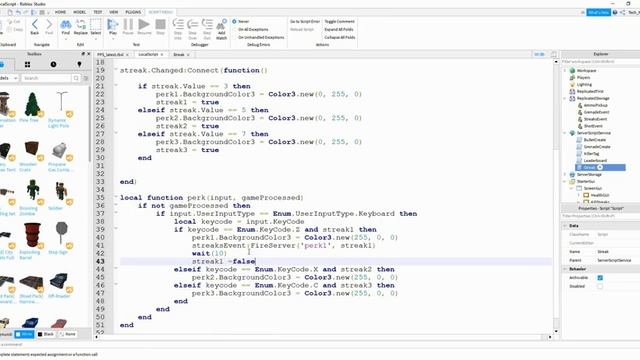640x360 pixels.
Task: Collapse code fold at line 35
Action: tap(116, 198)
